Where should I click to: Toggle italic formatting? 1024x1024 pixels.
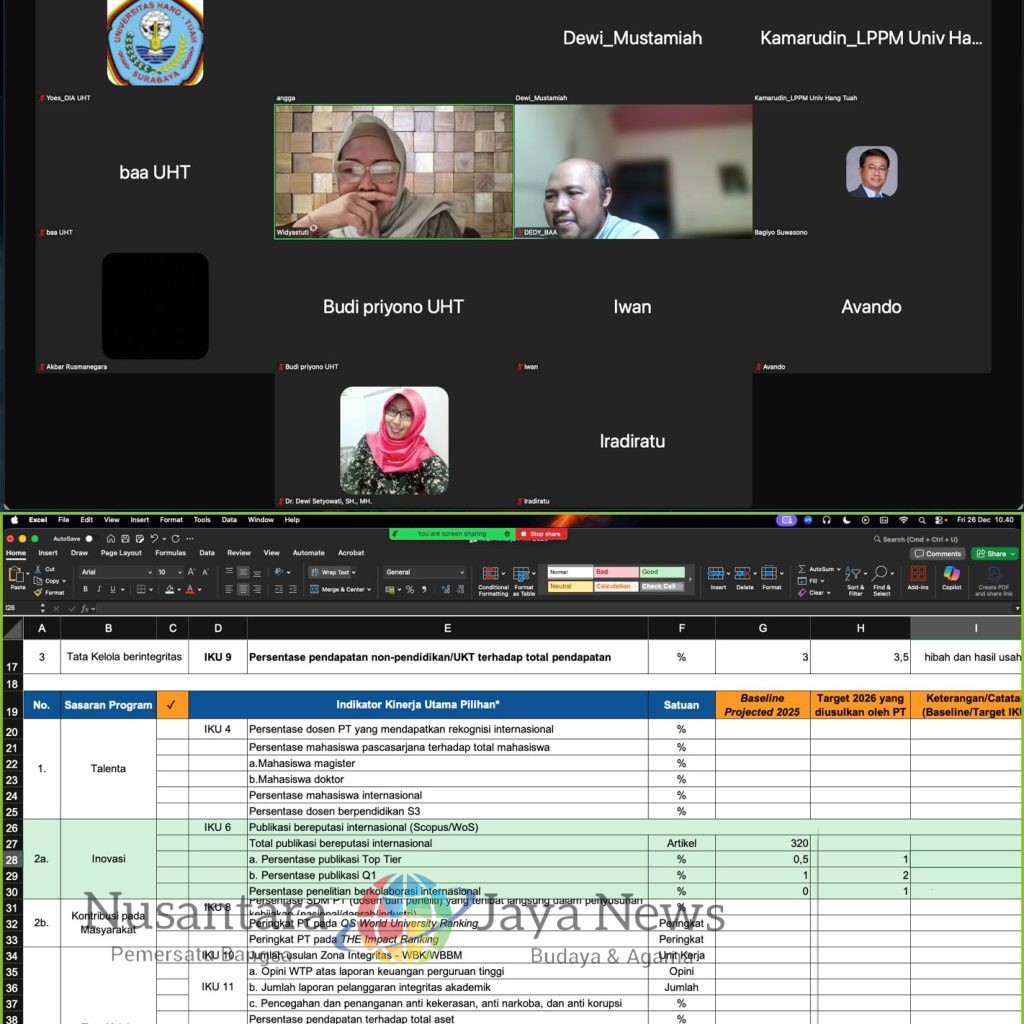pyautogui.click(x=98, y=590)
